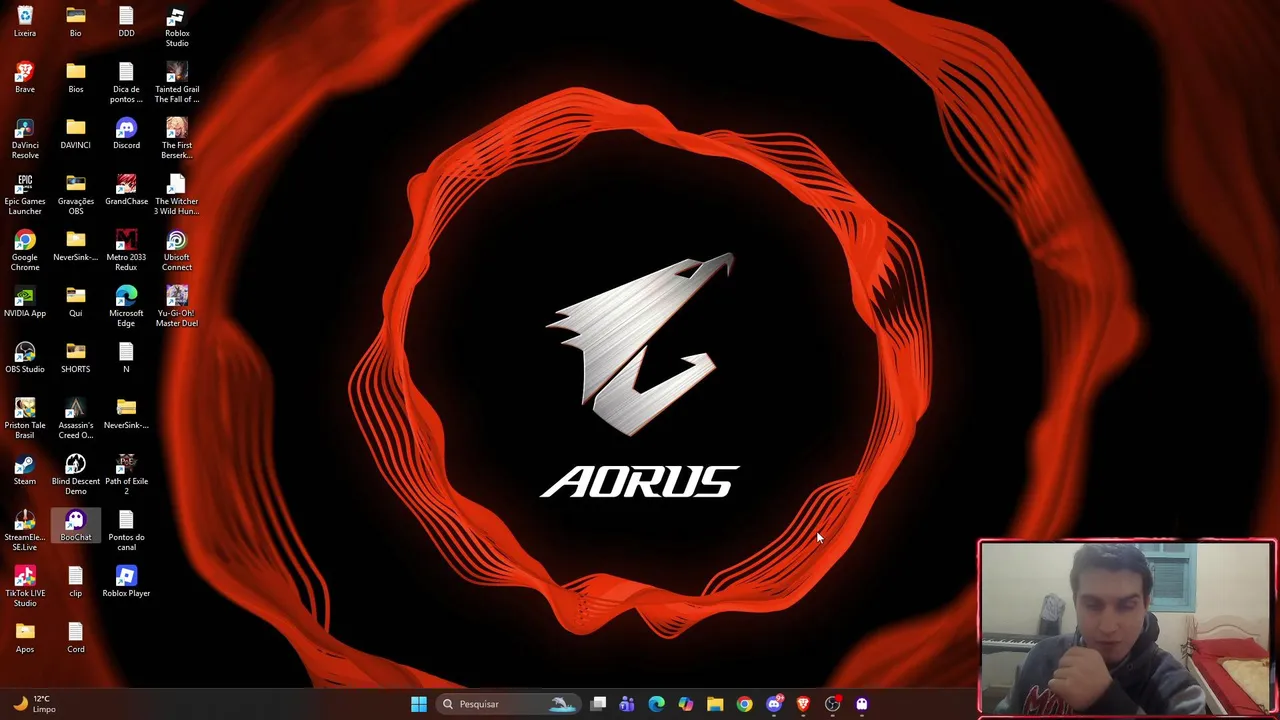Click the webcam overlay thumbnail
The width and height of the screenshot is (1280, 720).
[x=1127, y=628]
